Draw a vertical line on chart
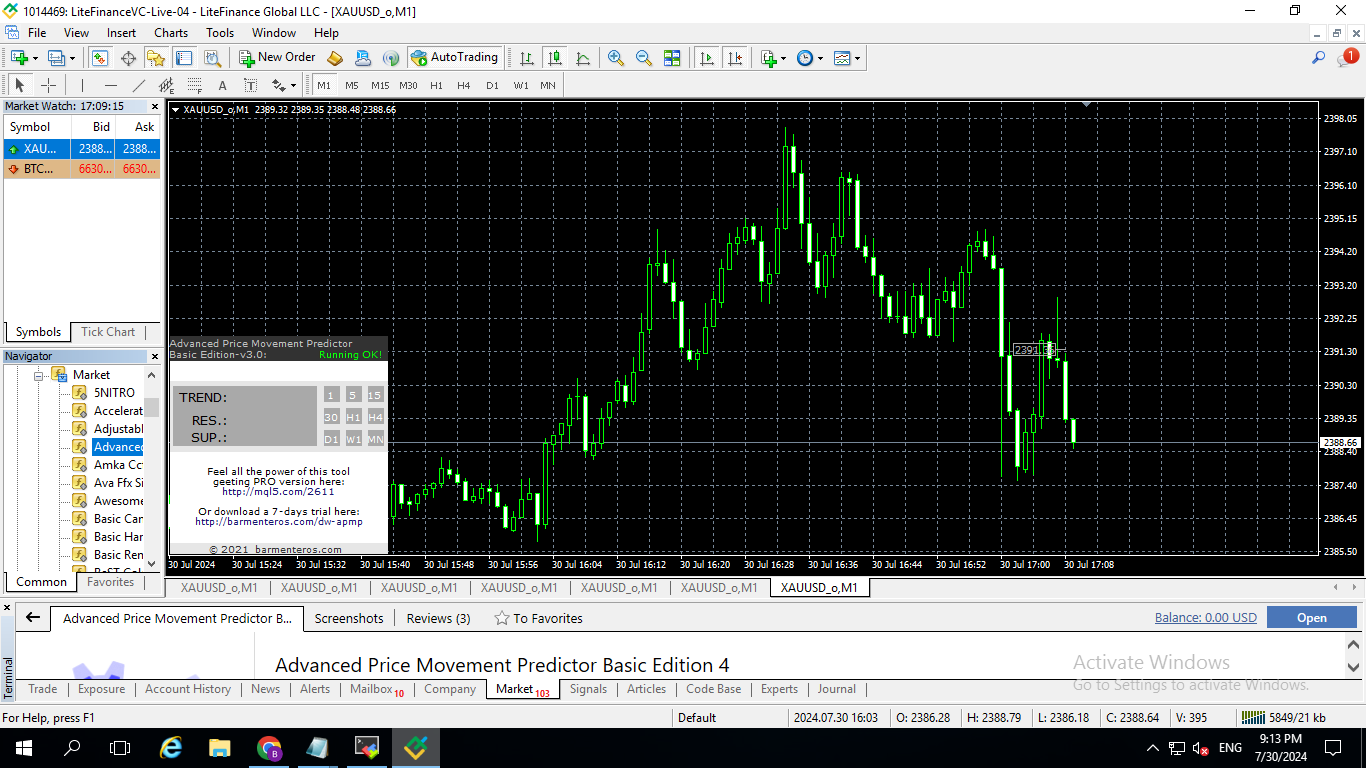 82,85
